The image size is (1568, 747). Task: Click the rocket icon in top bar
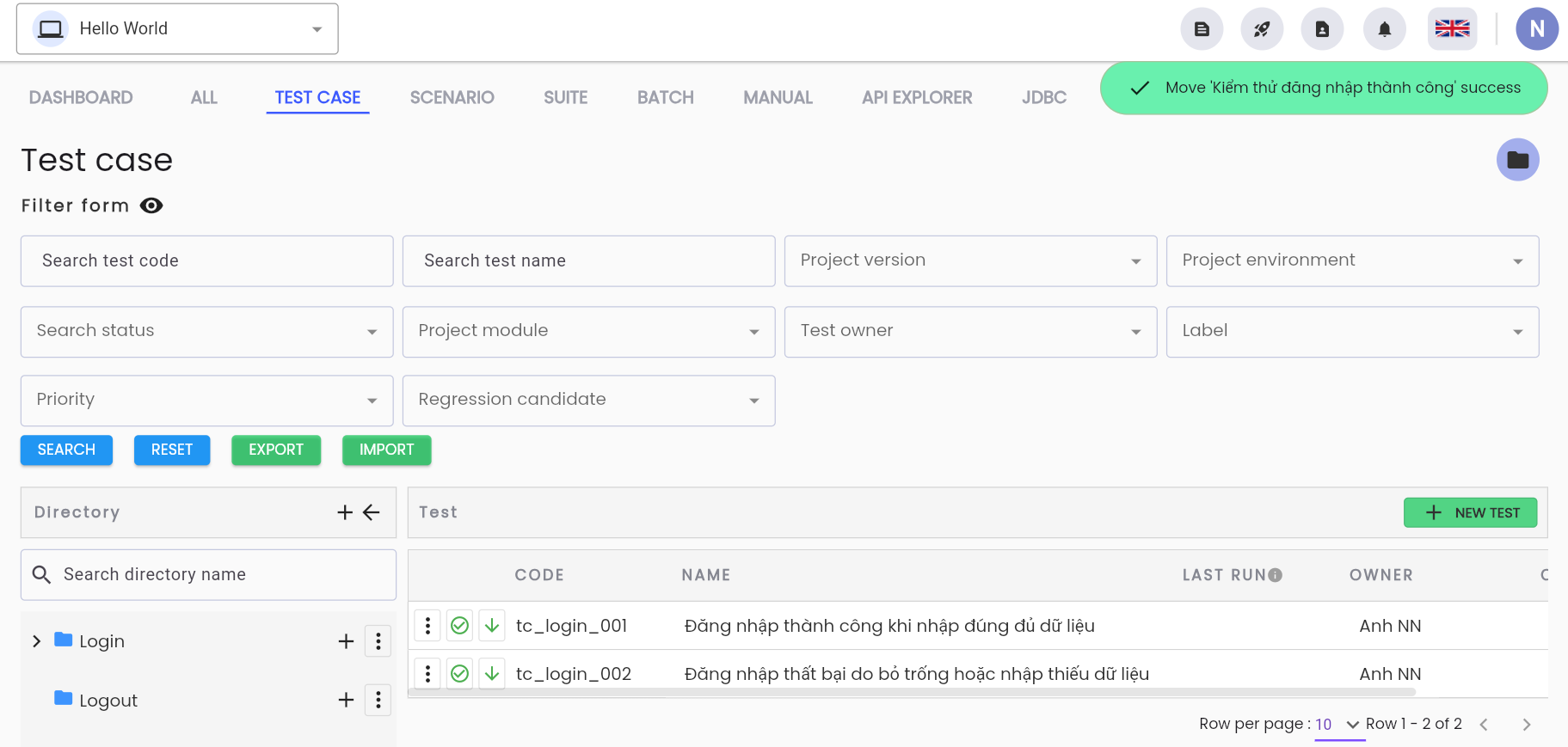click(x=1262, y=29)
